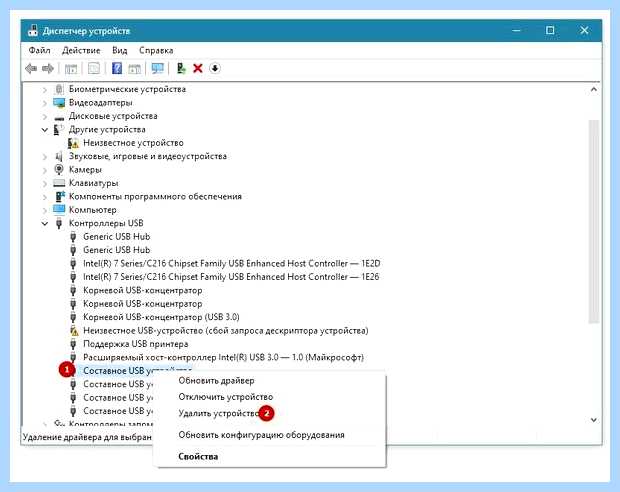Click warning icon beside Неизвестное USB-устройство

[x=74, y=331]
